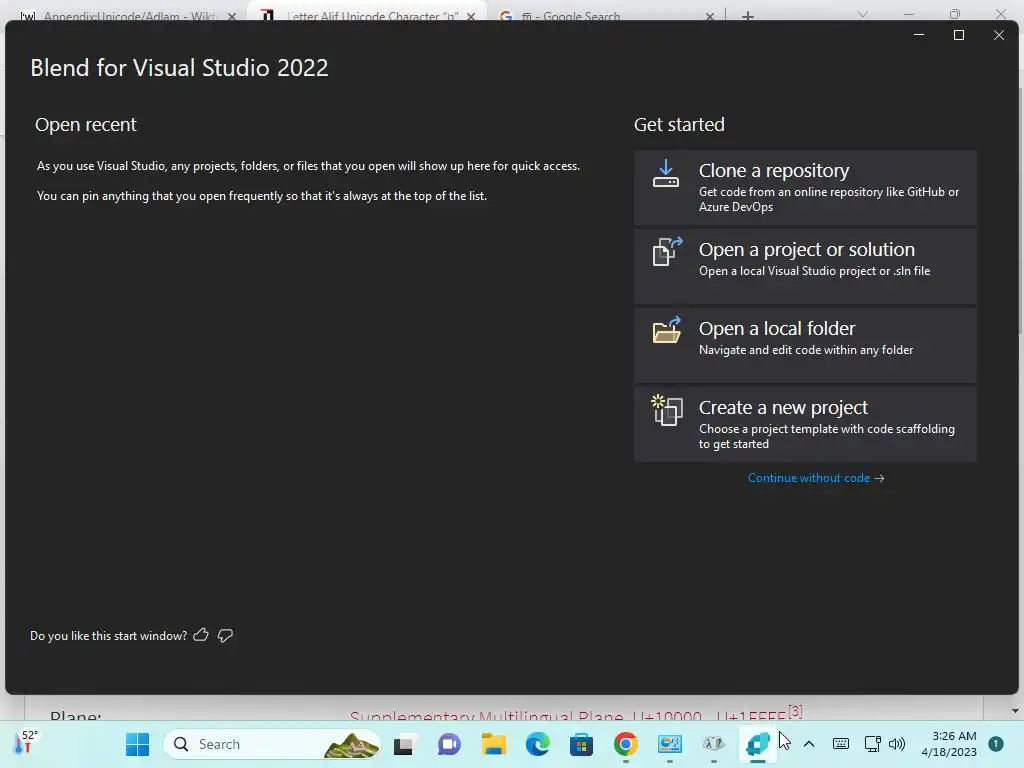The height and width of the screenshot is (768, 1024).
Task: Close the Appendix:Unicode/Adlam browser tab
Action: tap(232, 16)
